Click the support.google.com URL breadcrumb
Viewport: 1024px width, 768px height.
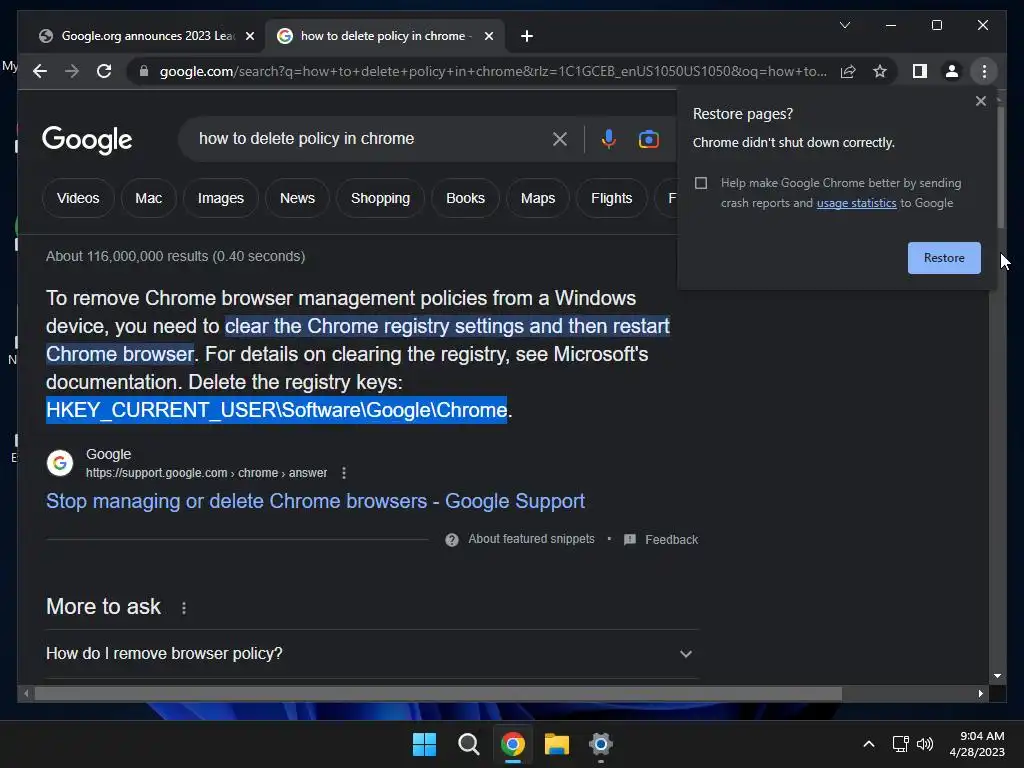[206, 473]
